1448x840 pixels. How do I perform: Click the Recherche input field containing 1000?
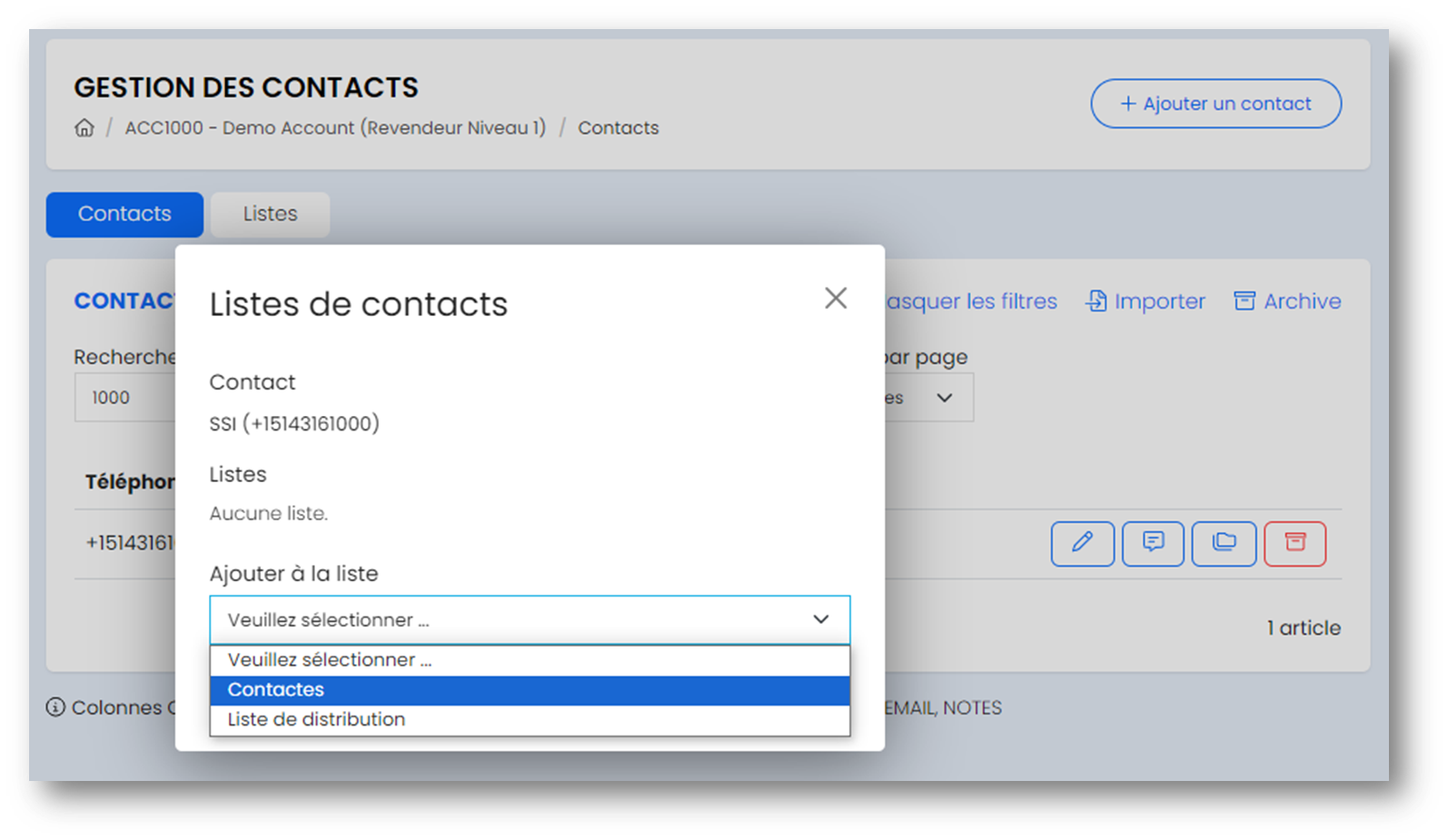tap(124, 398)
